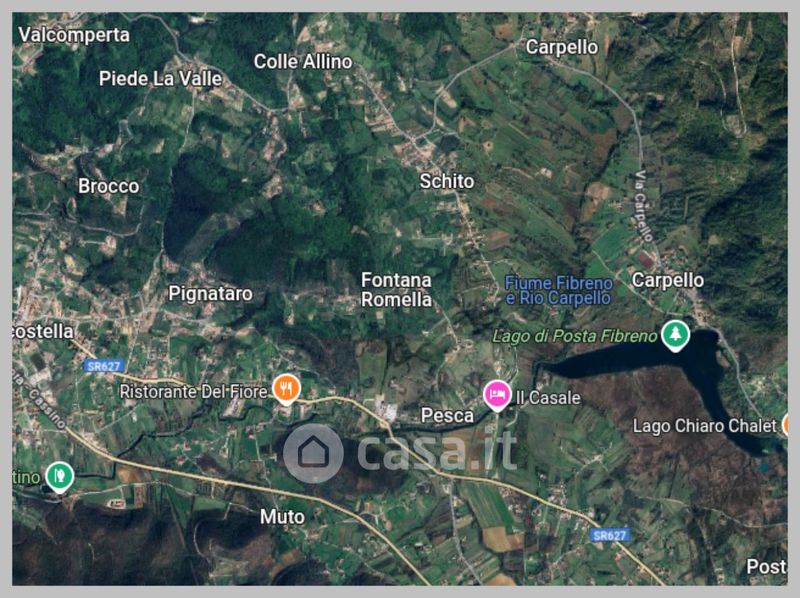This screenshot has width=800, height=598.
Task: Select the Muto locality label
Action: tap(282, 517)
